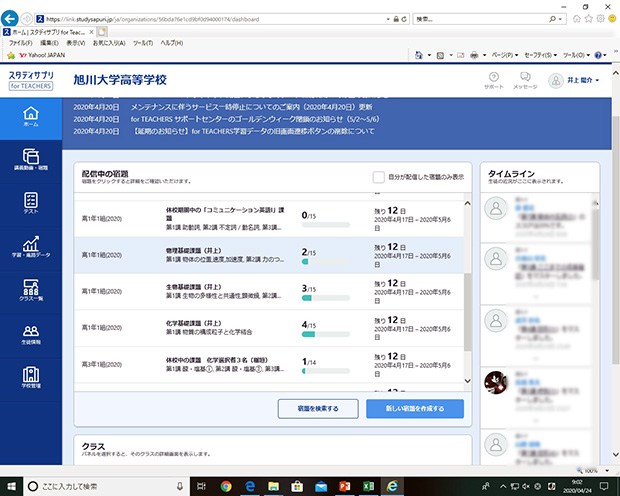Open the Tests (テスト) sidebar icon
The image size is (620, 496).
pyautogui.click(x=31, y=200)
